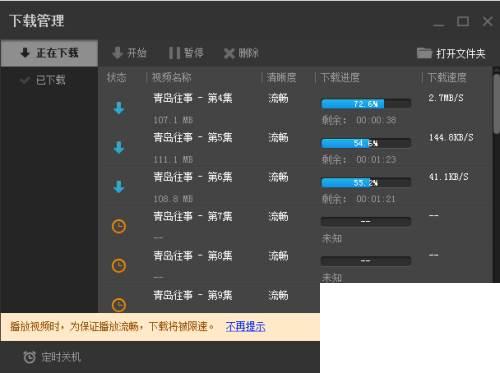Screen dimensions: 500x373
Task: Click the download arrow icon for 第5集
Action: (x=119, y=147)
